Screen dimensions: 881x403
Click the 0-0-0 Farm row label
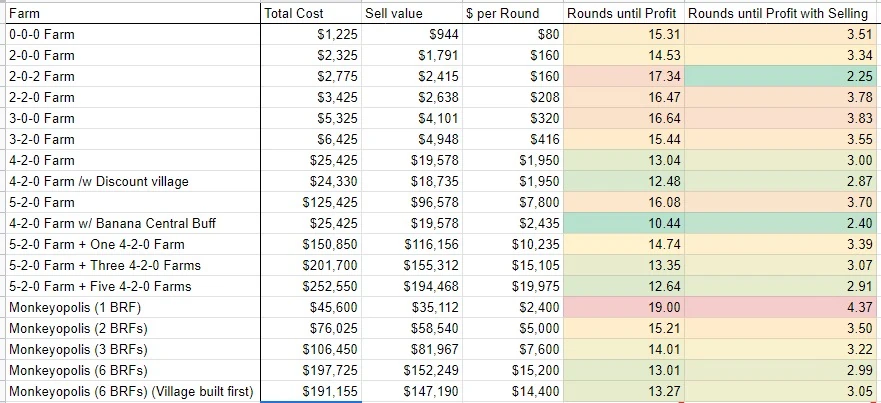pyautogui.click(x=130, y=35)
